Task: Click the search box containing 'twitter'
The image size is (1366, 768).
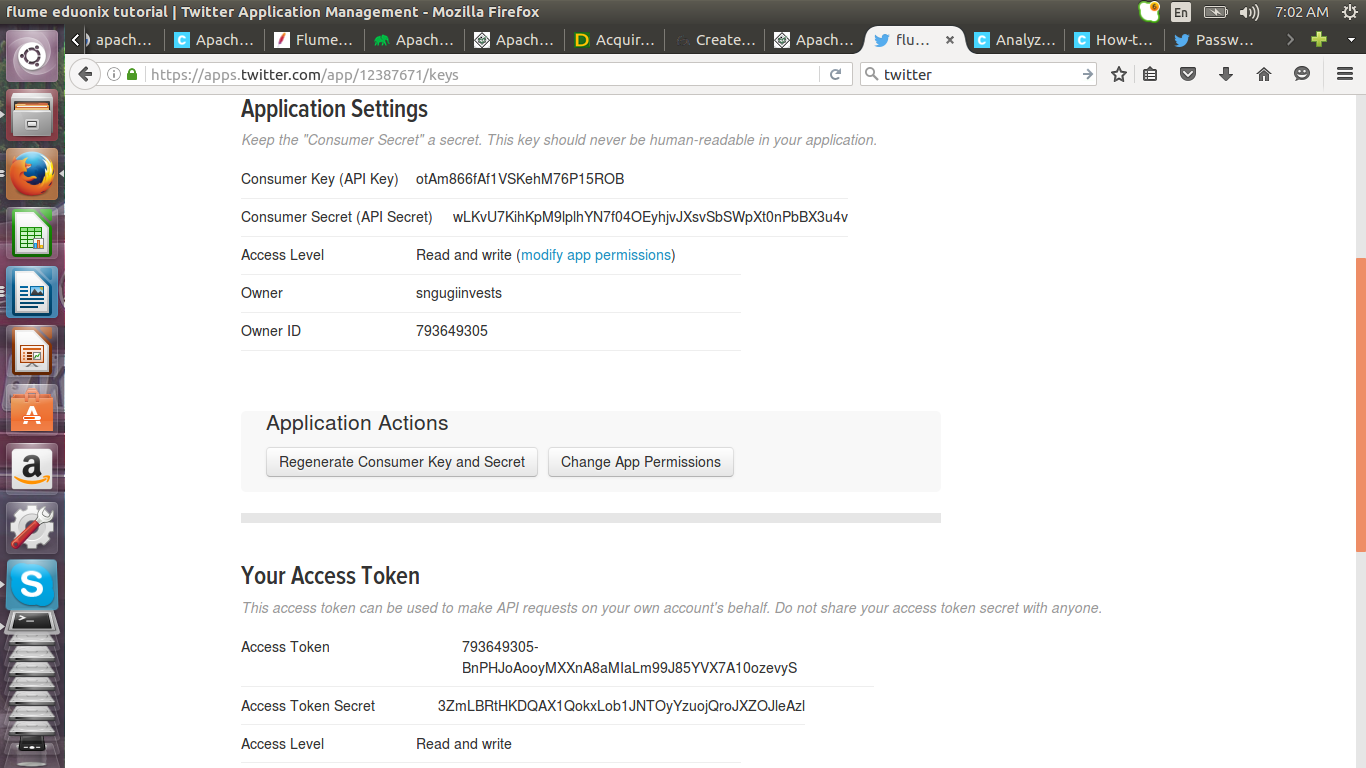Action: tap(978, 74)
